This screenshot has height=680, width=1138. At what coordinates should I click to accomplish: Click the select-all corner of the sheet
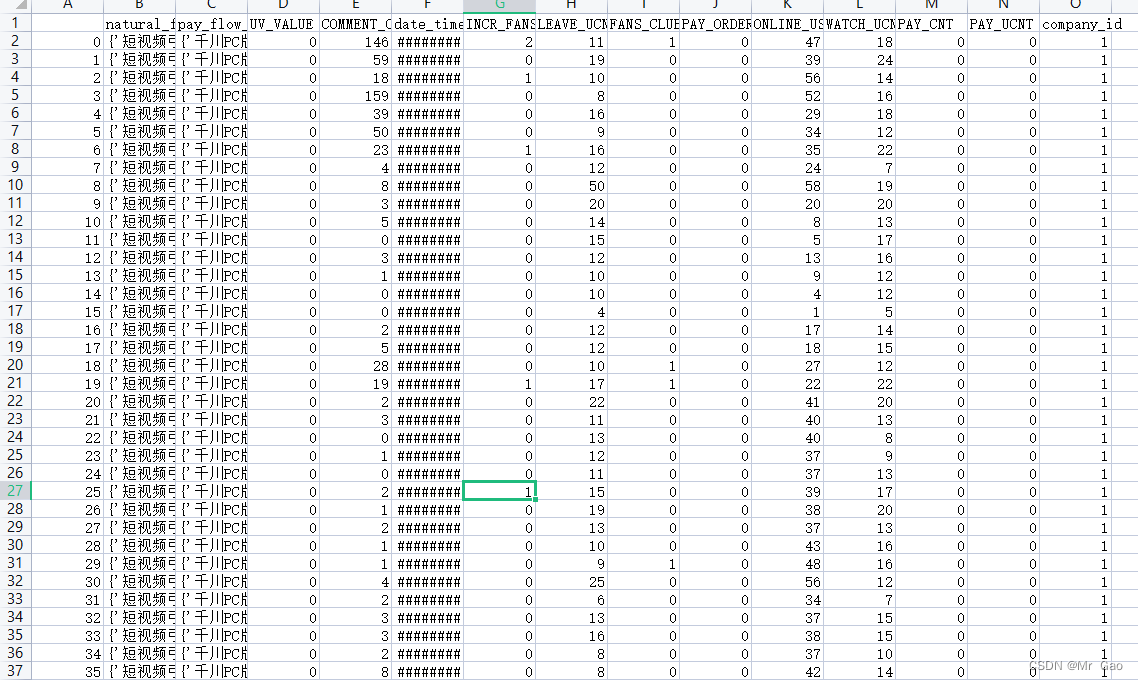(x=15, y=5)
